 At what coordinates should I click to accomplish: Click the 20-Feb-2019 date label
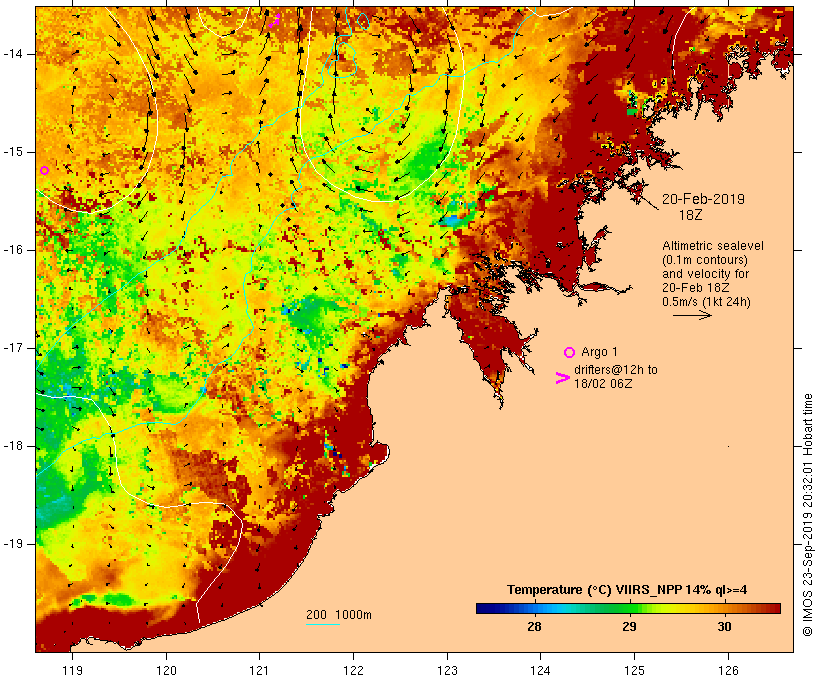point(703,199)
